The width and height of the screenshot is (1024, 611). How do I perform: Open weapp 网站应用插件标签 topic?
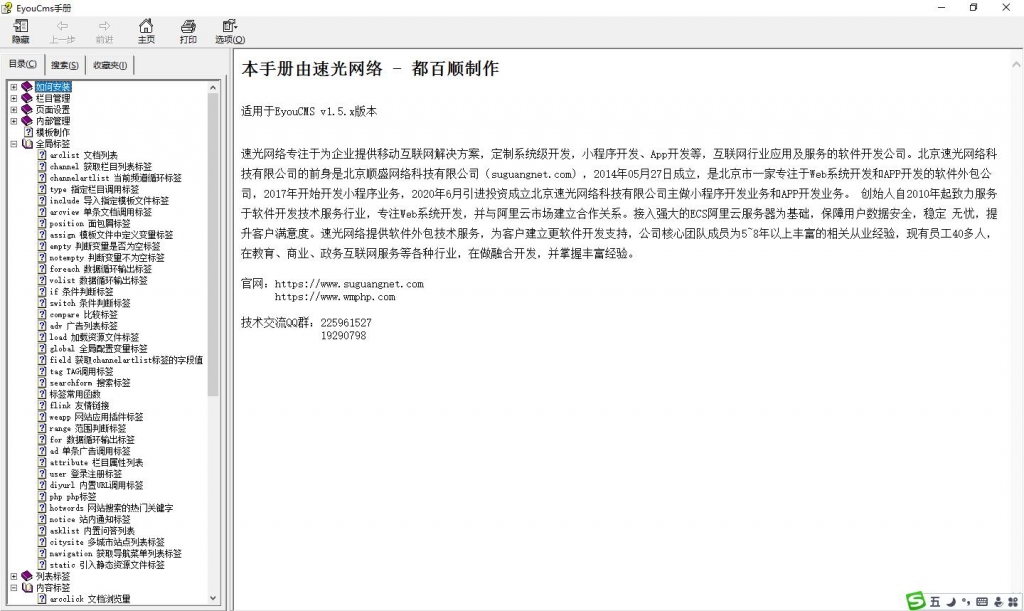[x=97, y=417]
